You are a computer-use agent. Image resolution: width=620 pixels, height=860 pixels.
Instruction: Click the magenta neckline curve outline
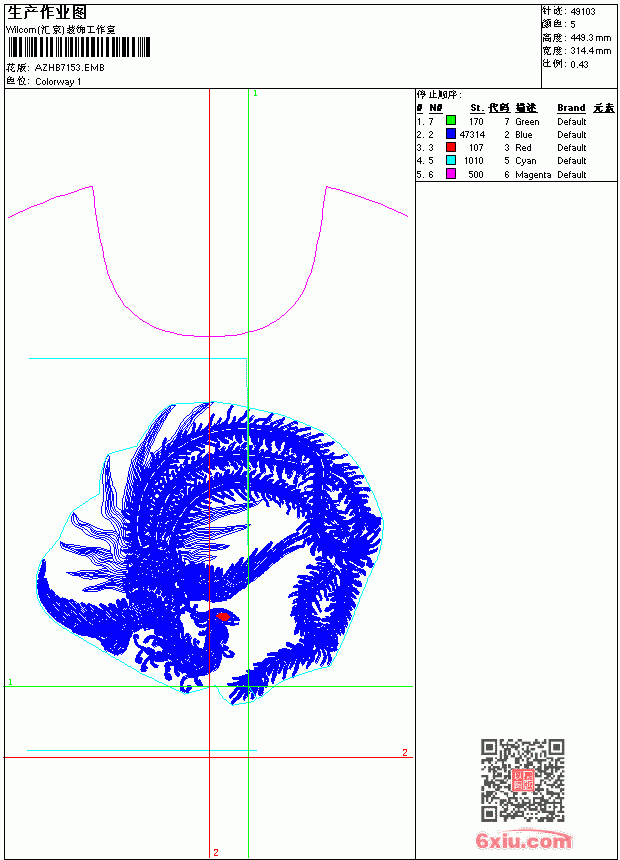[208, 261]
